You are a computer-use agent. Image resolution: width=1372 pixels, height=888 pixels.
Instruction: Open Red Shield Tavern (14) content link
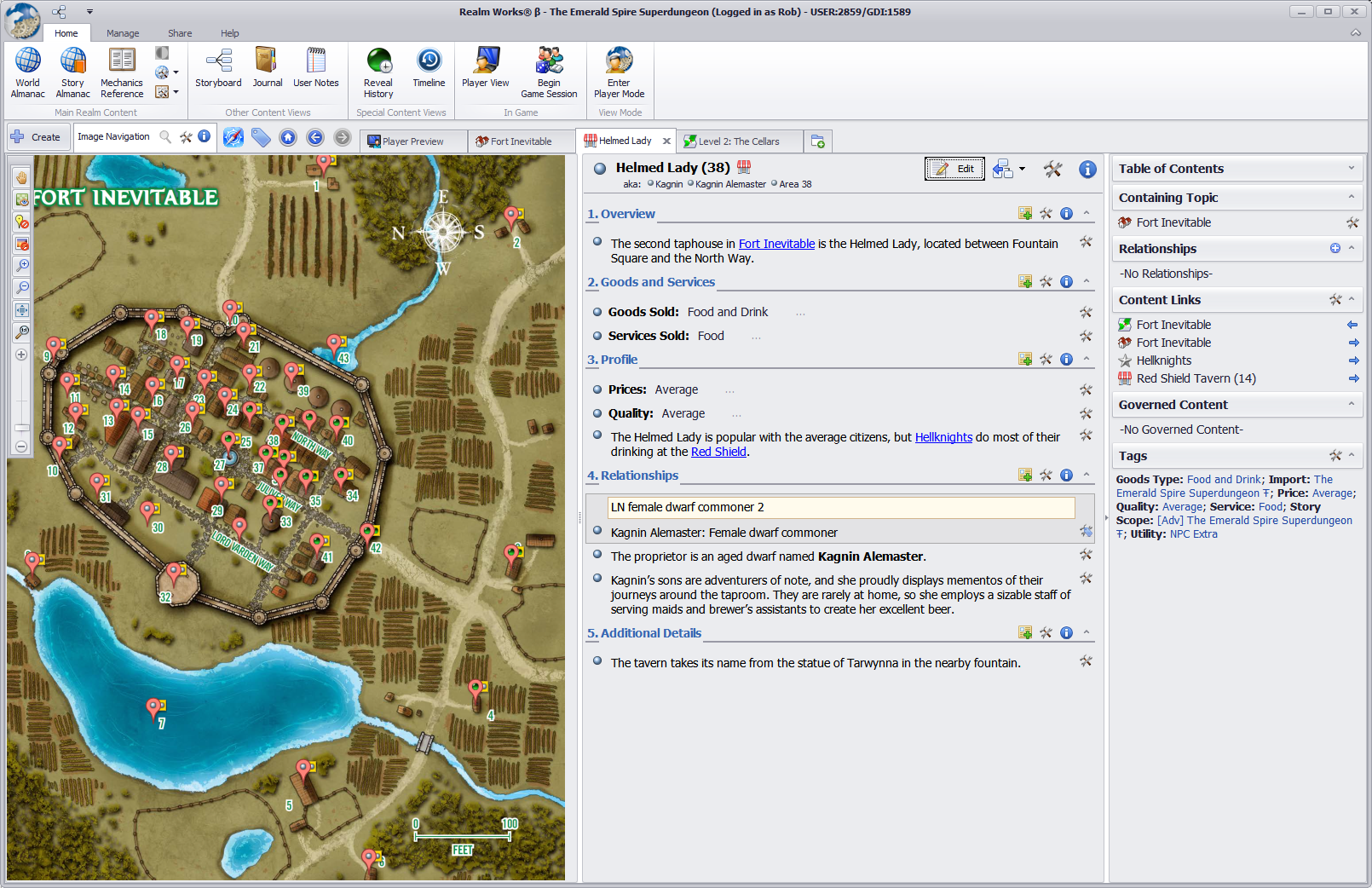(x=1196, y=378)
